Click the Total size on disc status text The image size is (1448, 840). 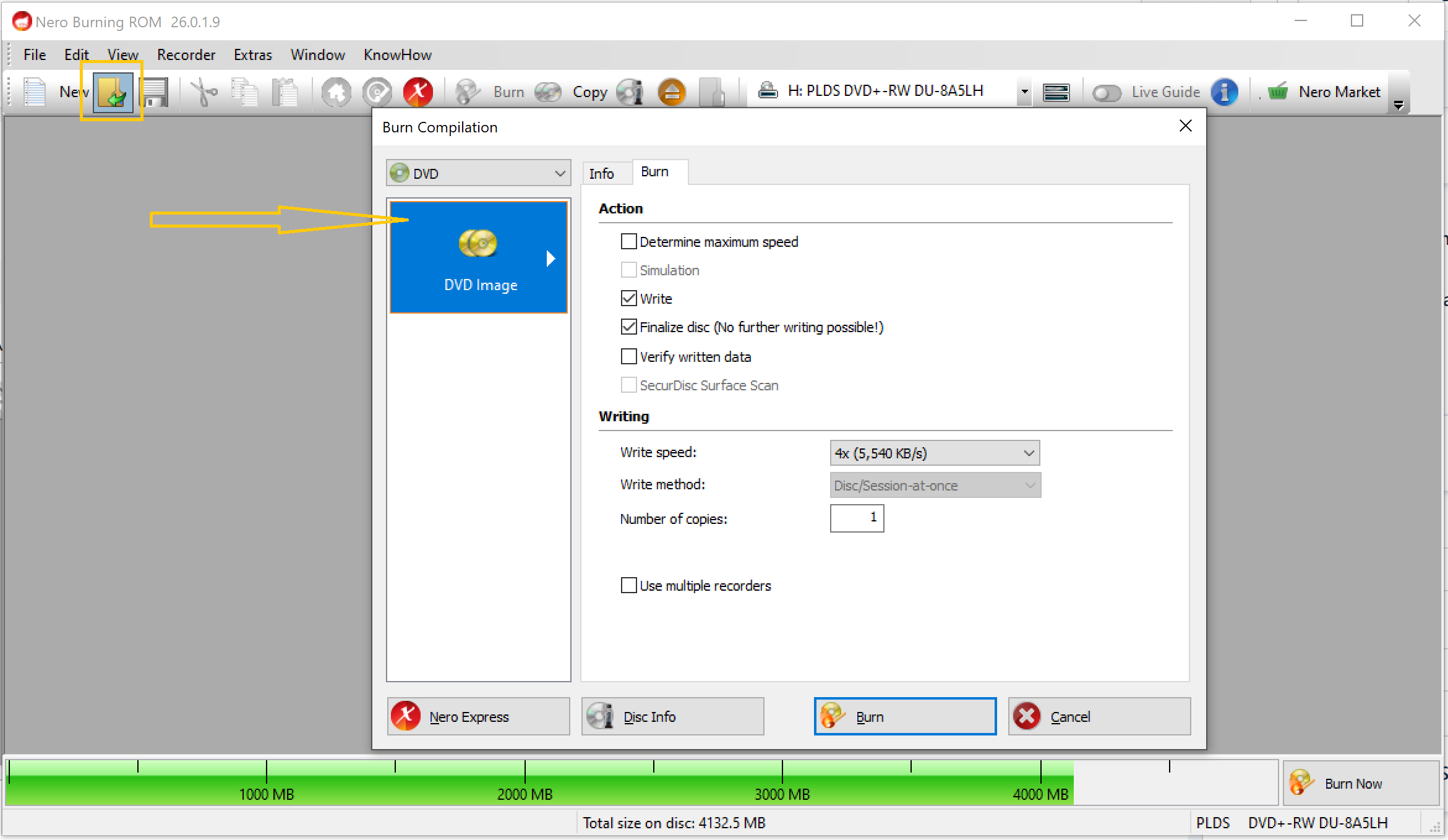coord(674,823)
